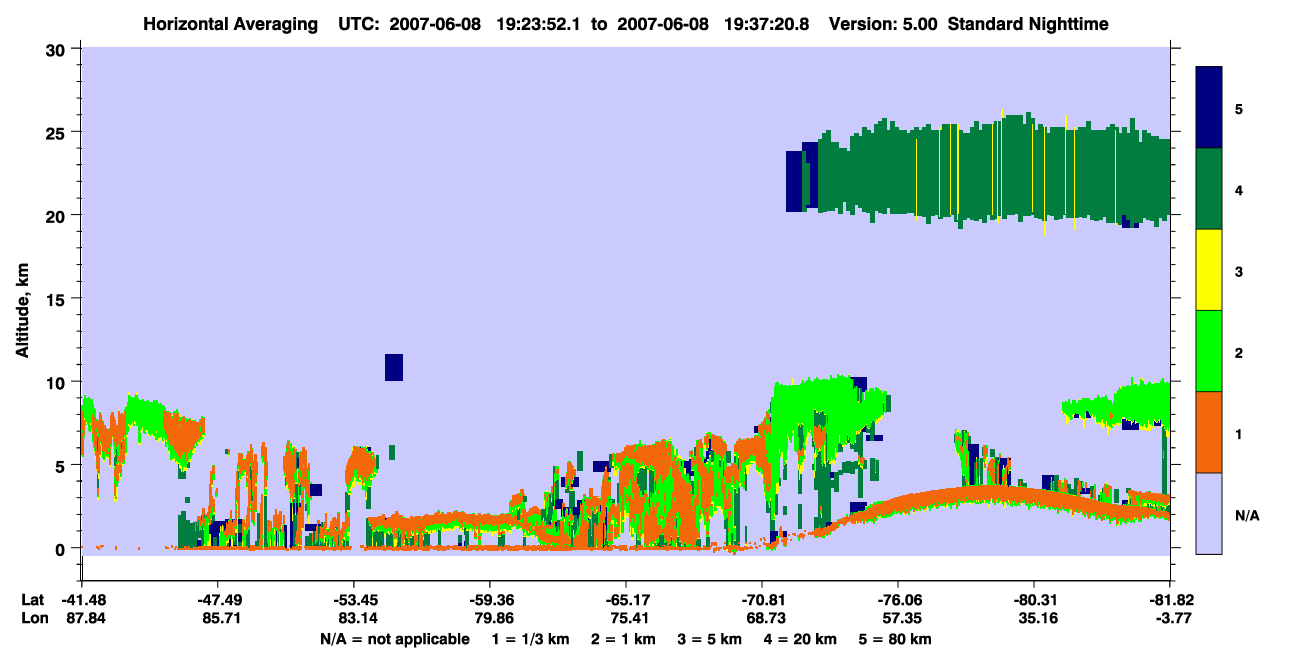The image size is (1300, 667).
Task: Click the colorbar label 'N/A'
Action: [x=1246, y=515]
